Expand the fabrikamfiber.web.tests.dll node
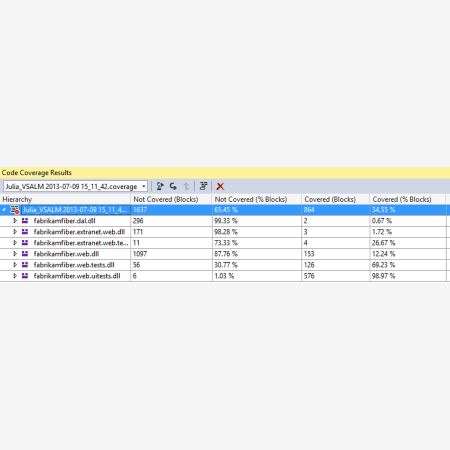Image resolution: width=450 pixels, height=450 pixels. pos(15,265)
